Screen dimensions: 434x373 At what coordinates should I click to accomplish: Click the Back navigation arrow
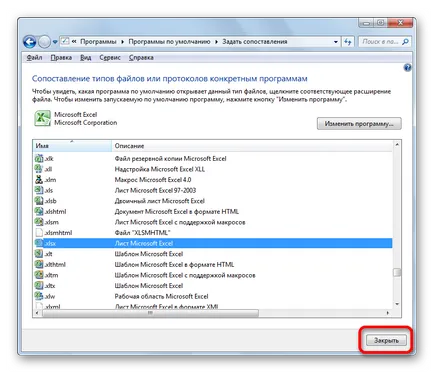coord(30,42)
